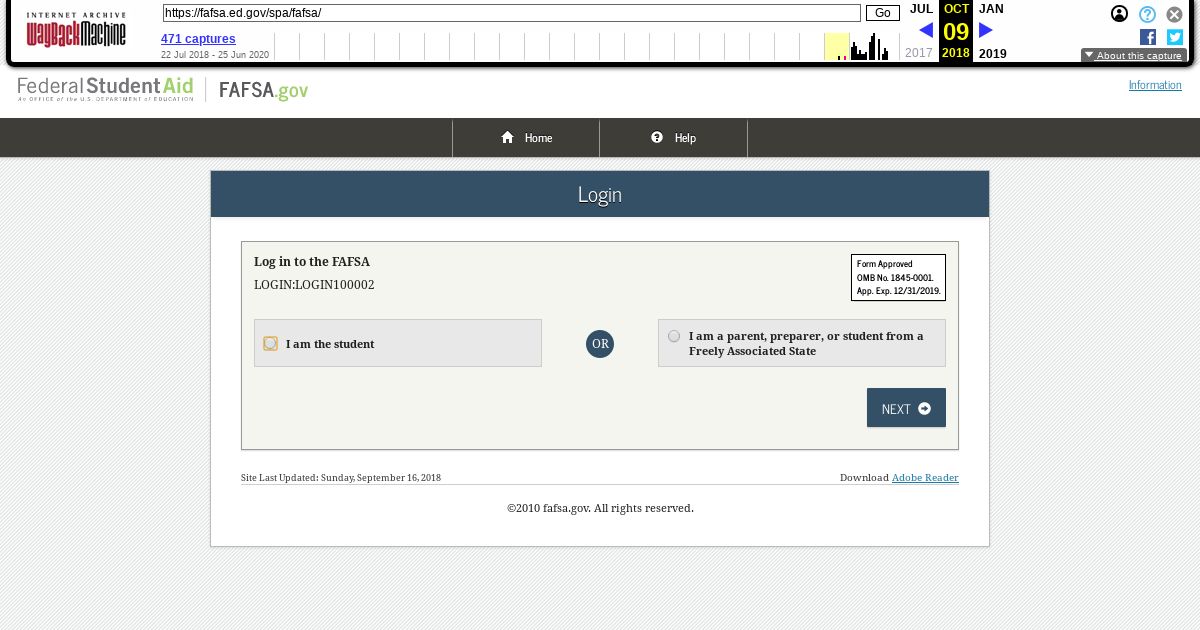Viewport: 1200px width, 630px height.
Task: Click the Federal Student Aid logo
Action: click(x=105, y=89)
